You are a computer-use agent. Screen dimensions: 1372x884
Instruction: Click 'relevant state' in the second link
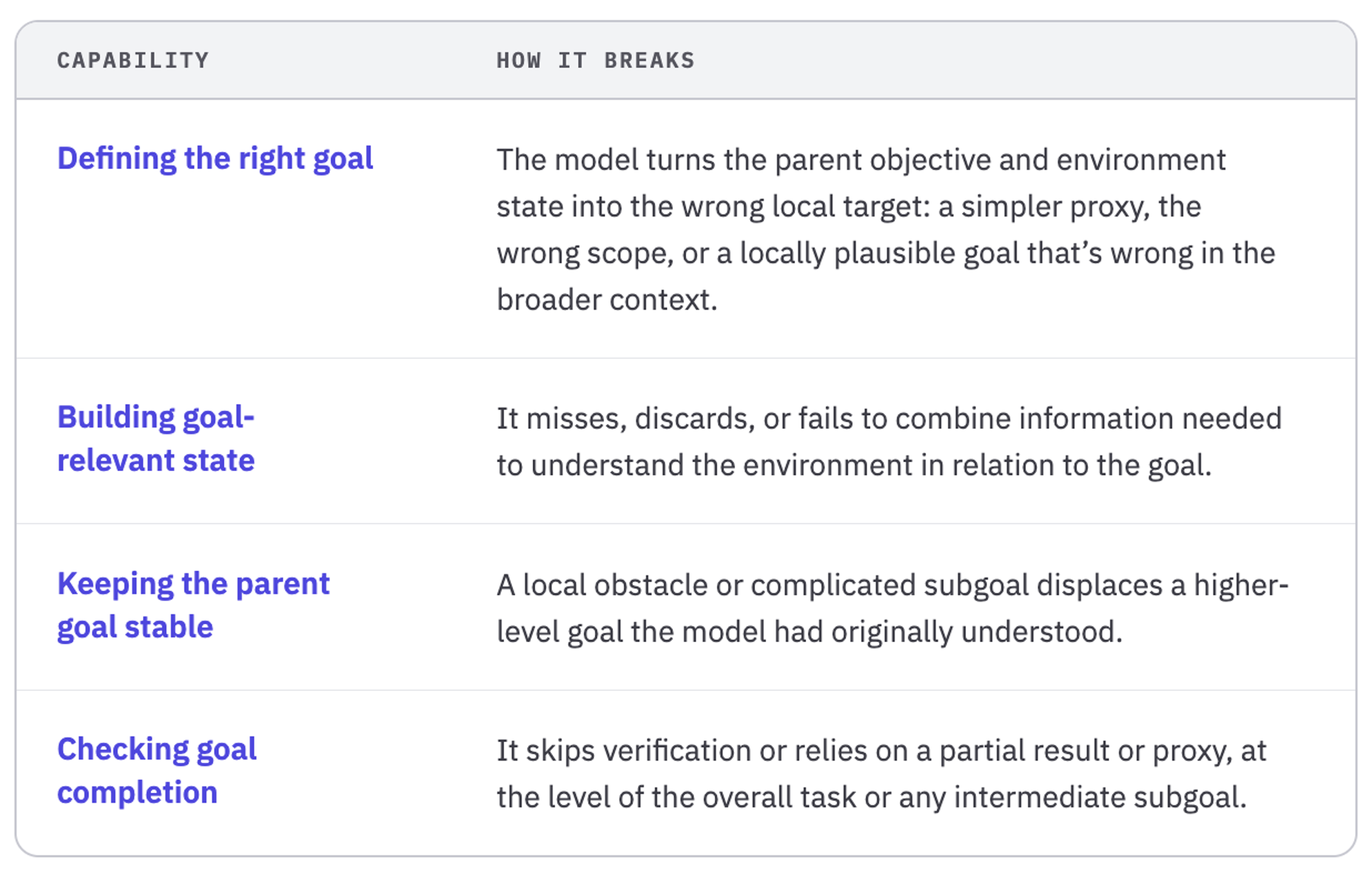156,461
